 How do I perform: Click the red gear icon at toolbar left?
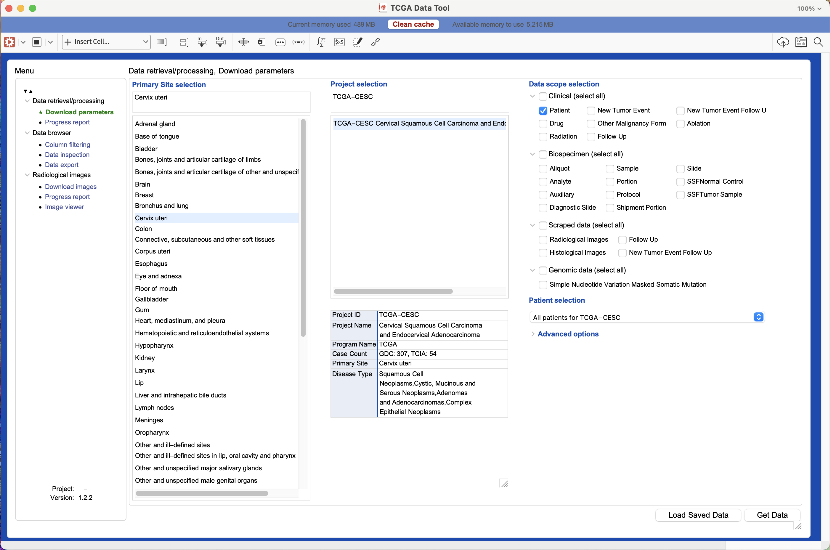click(9, 42)
